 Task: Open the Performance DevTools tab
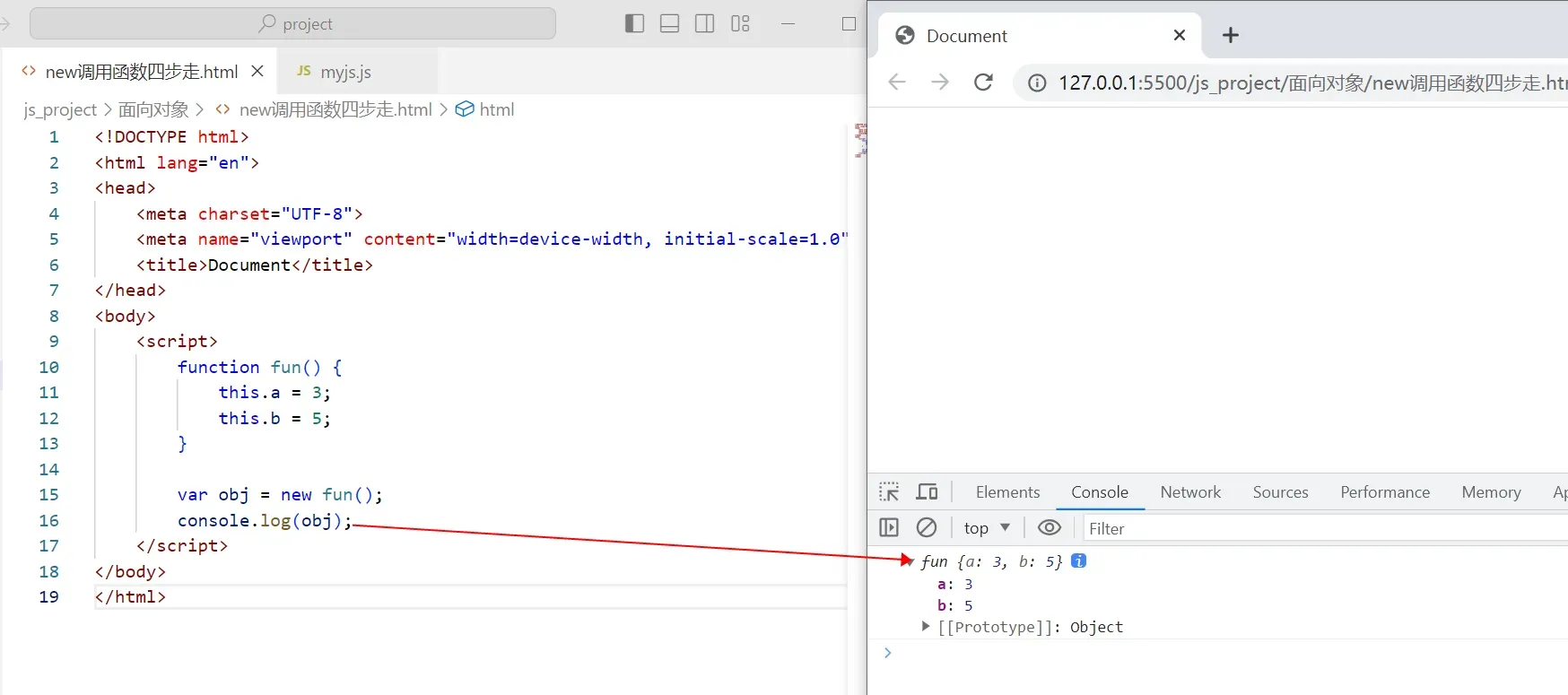1385,492
